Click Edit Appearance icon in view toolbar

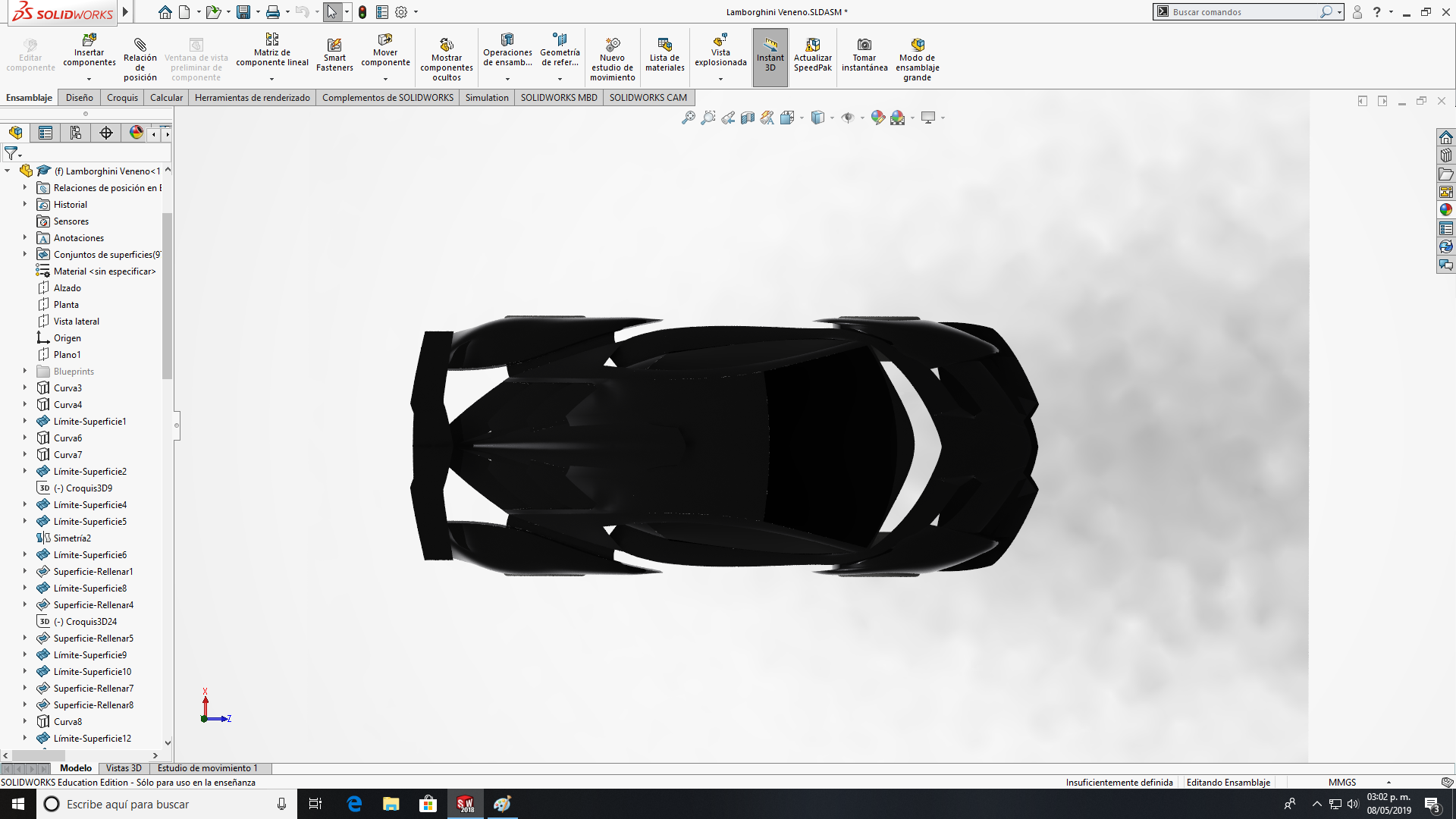click(x=877, y=118)
